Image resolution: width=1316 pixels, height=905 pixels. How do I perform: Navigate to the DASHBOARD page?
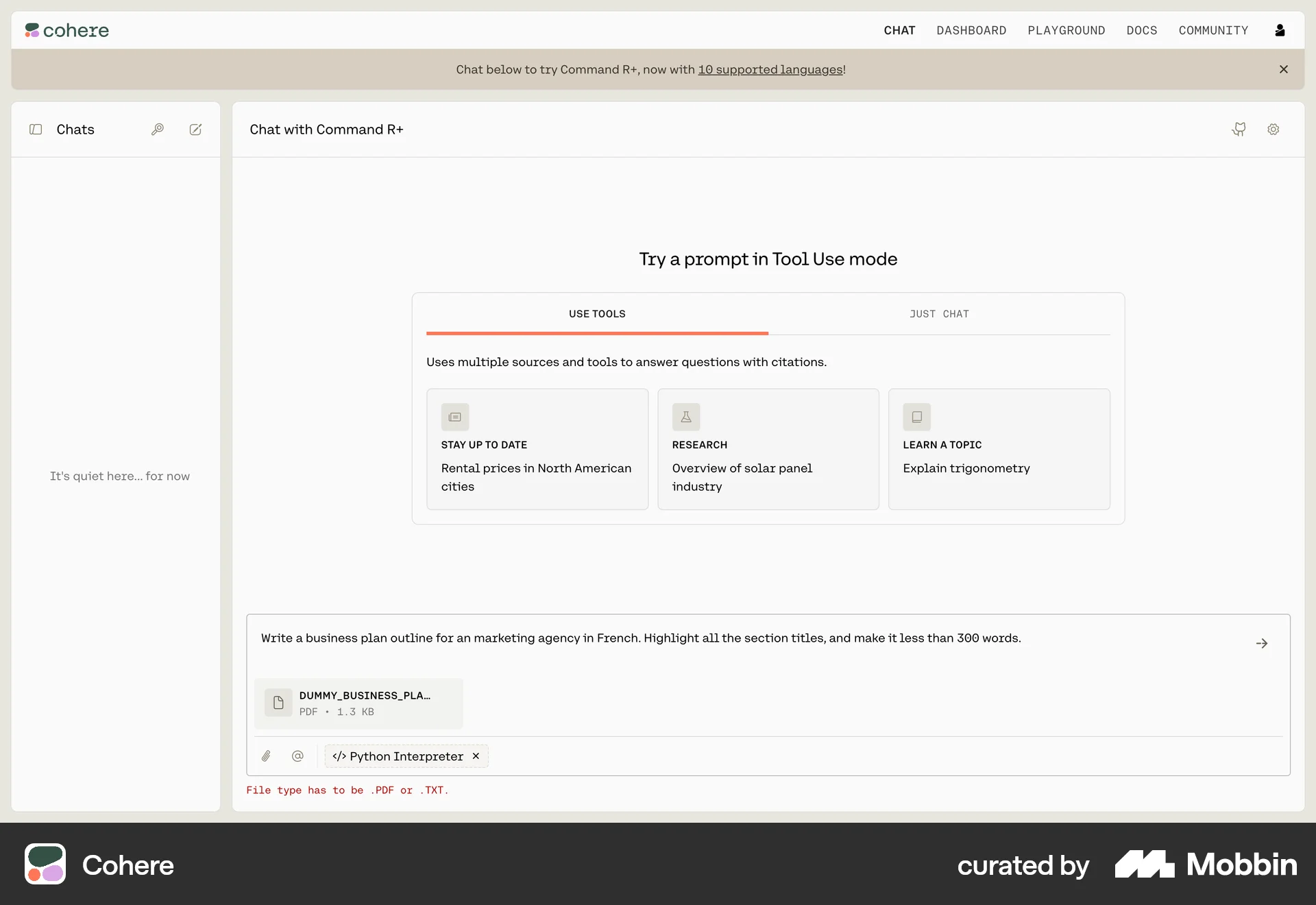tap(971, 30)
